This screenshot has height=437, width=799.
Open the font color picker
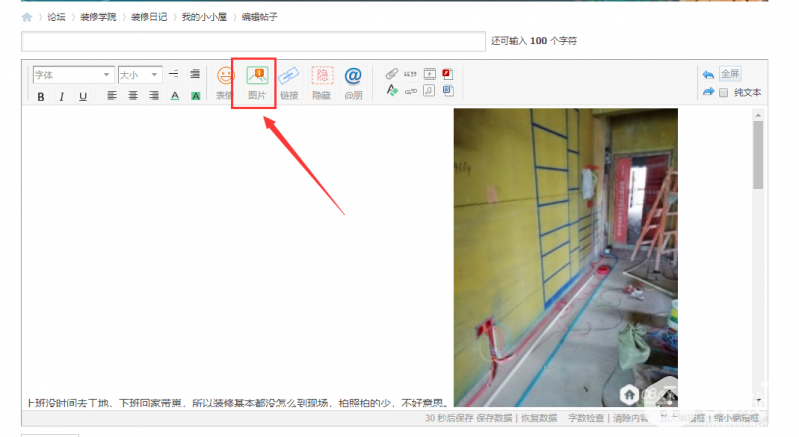pyautogui.click(x=174, y=96)
